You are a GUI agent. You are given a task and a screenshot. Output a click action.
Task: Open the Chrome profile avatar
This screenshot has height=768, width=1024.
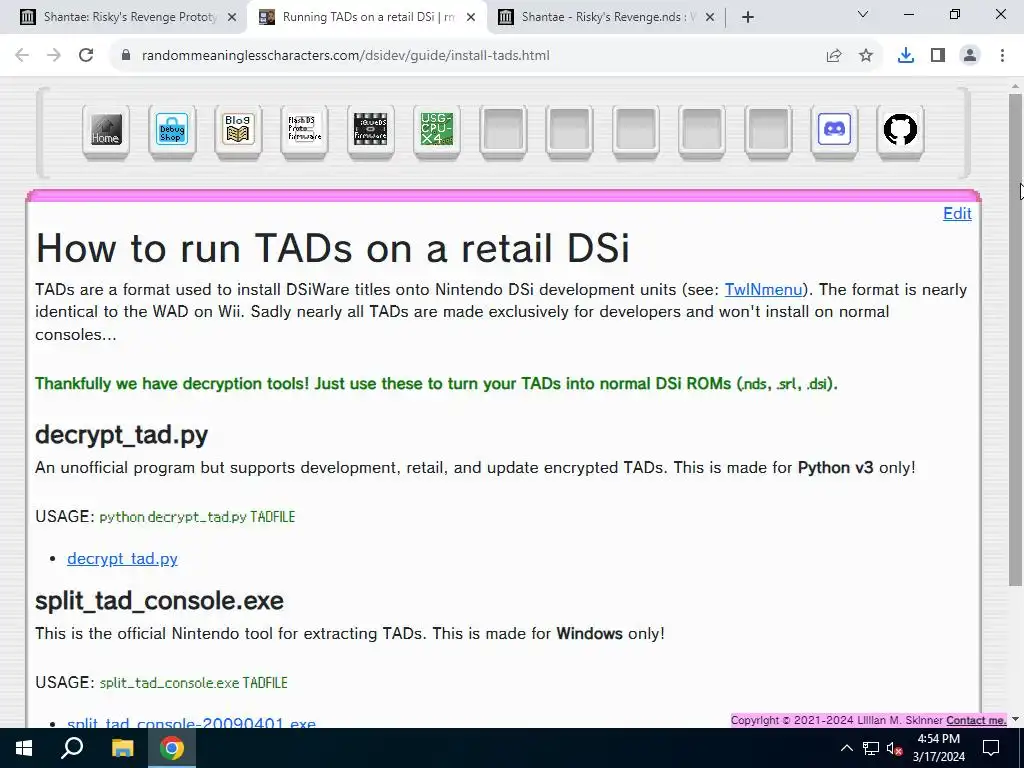(970, 56)
